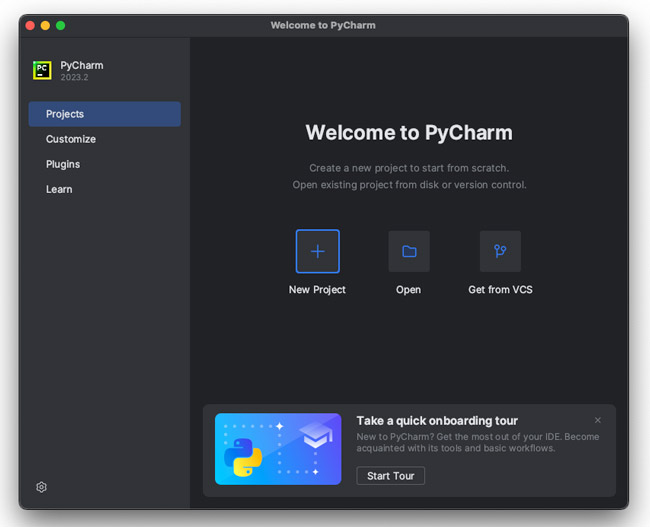Click the Get from VCS branch icon
Viewport: 650px width, 527px height.
click(500, 251)
